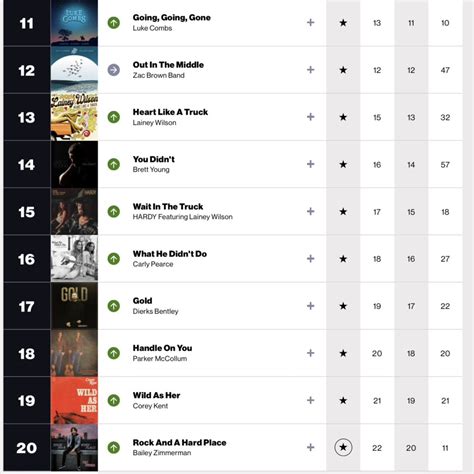Screen dimensions: 474x474
Task: Open the Wild As Her red cover art
Action: 74,400
